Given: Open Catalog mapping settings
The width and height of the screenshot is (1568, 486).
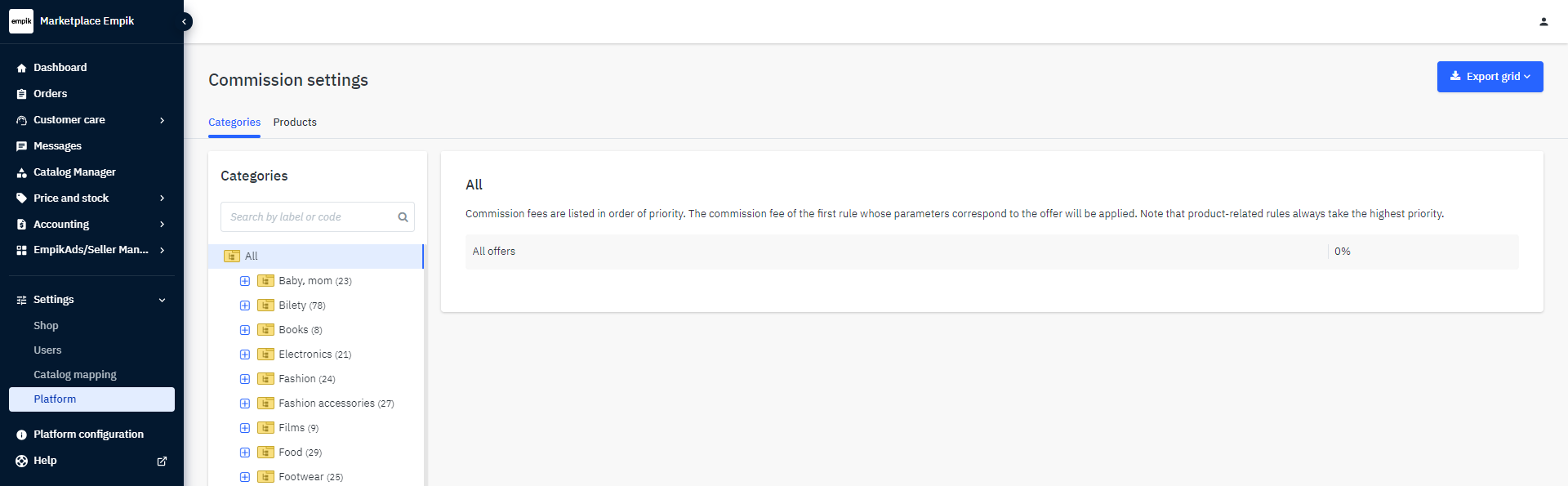Looking at the screenshot, I should coord(75,375).
